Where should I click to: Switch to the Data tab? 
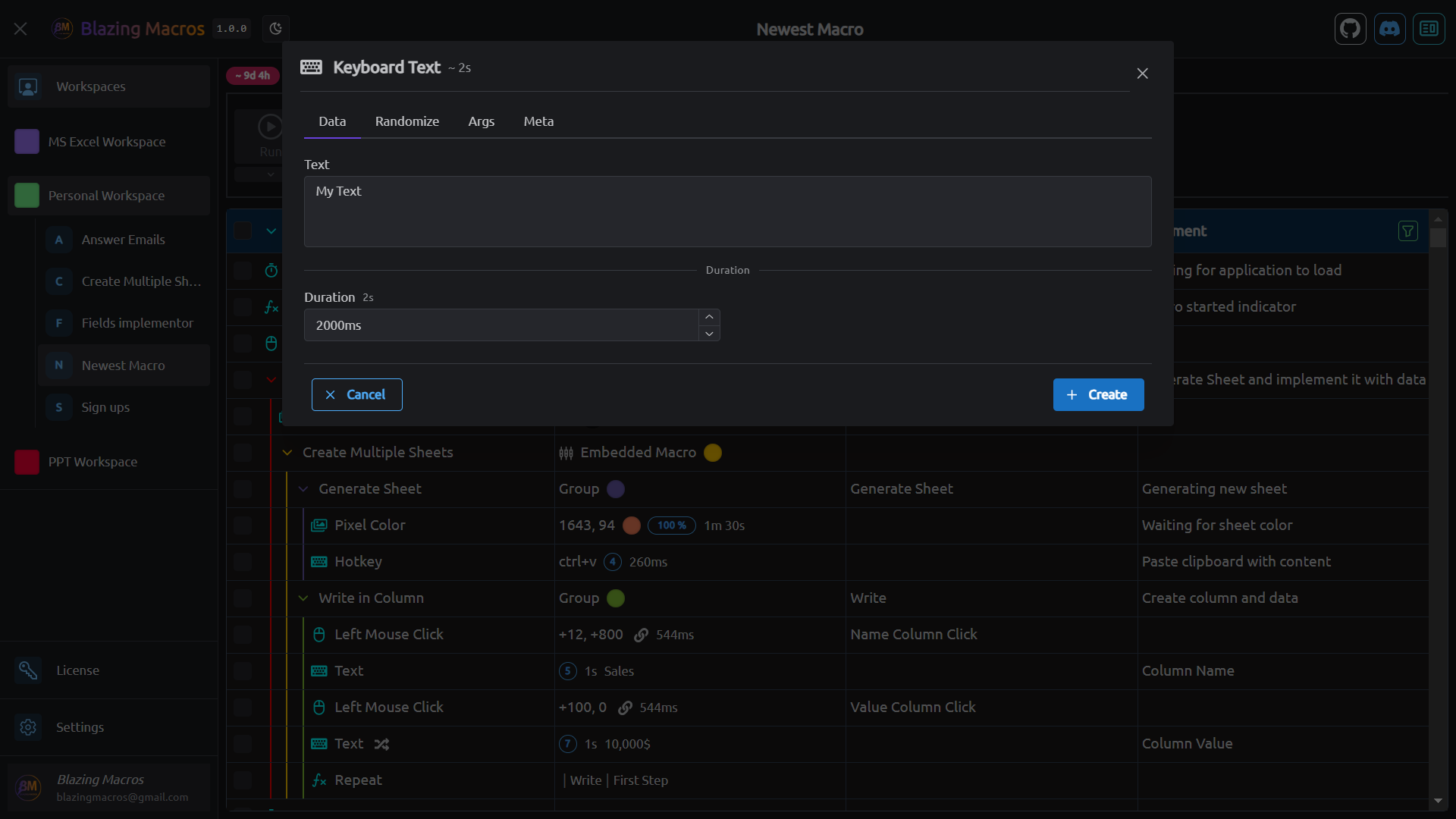pyautogui.click(x=332, y=121)
